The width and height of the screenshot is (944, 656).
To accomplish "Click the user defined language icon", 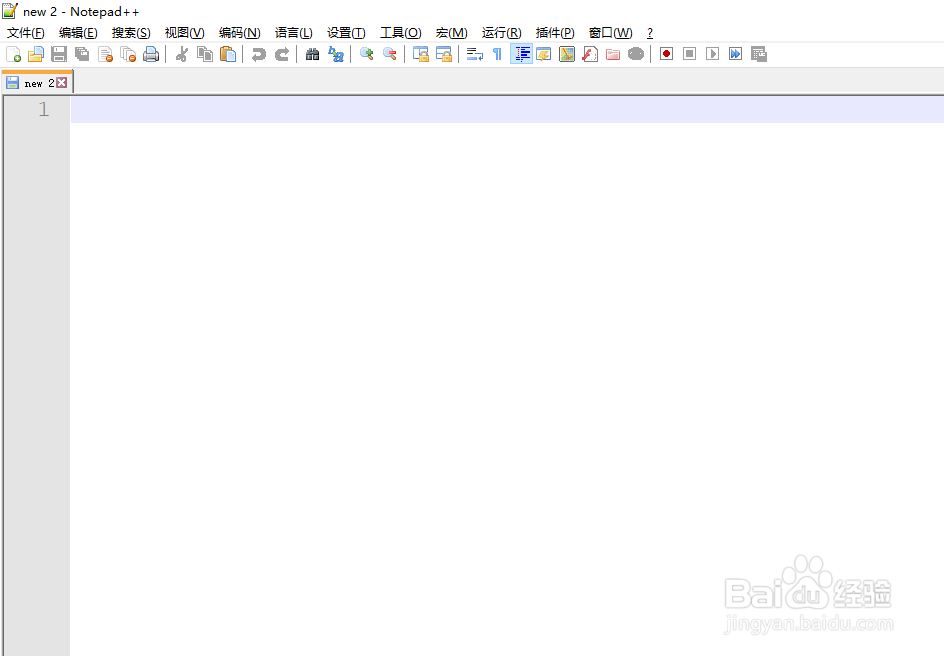I will point(544,54).
